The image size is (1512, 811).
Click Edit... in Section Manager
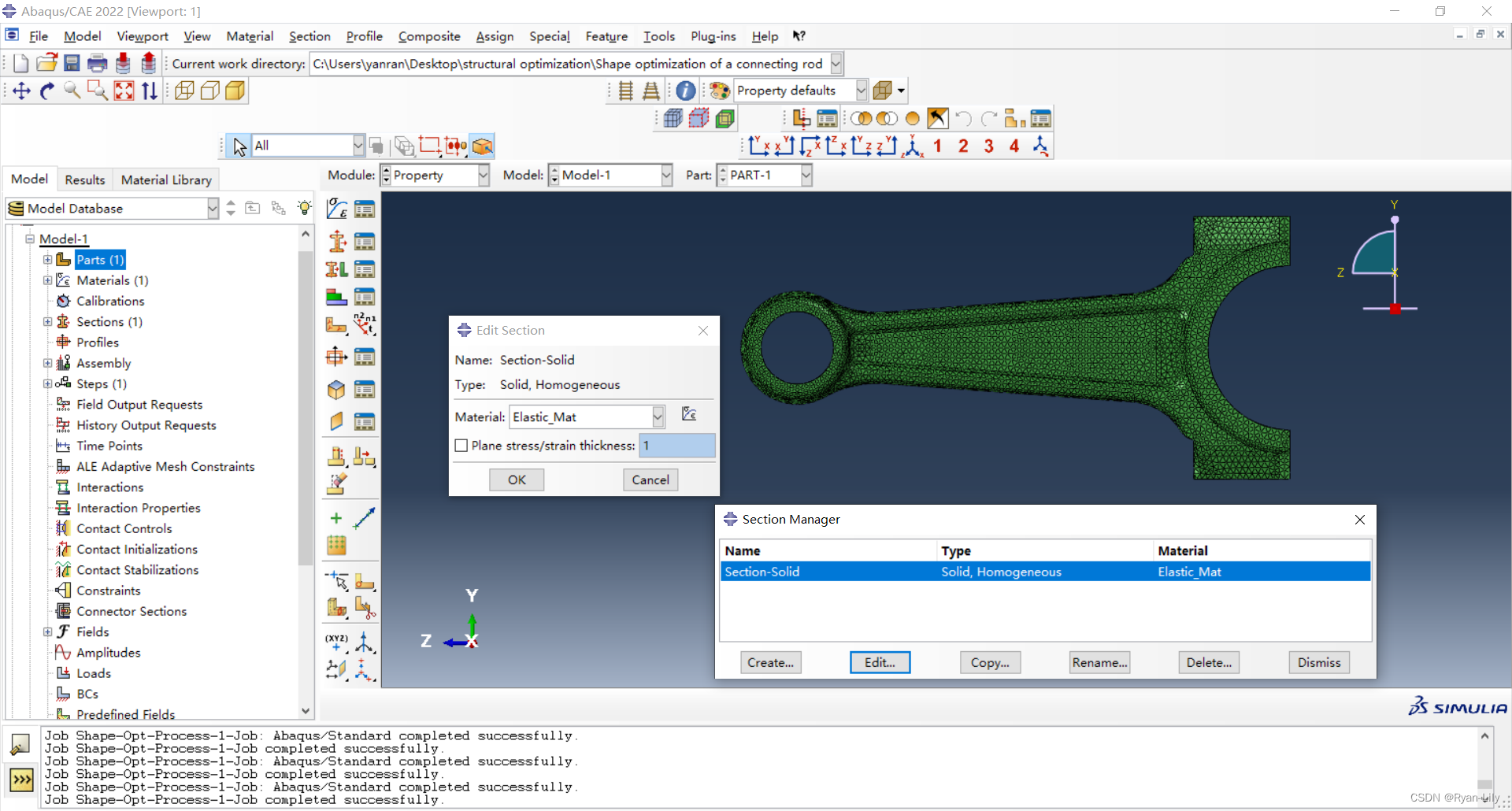point(880,662)
